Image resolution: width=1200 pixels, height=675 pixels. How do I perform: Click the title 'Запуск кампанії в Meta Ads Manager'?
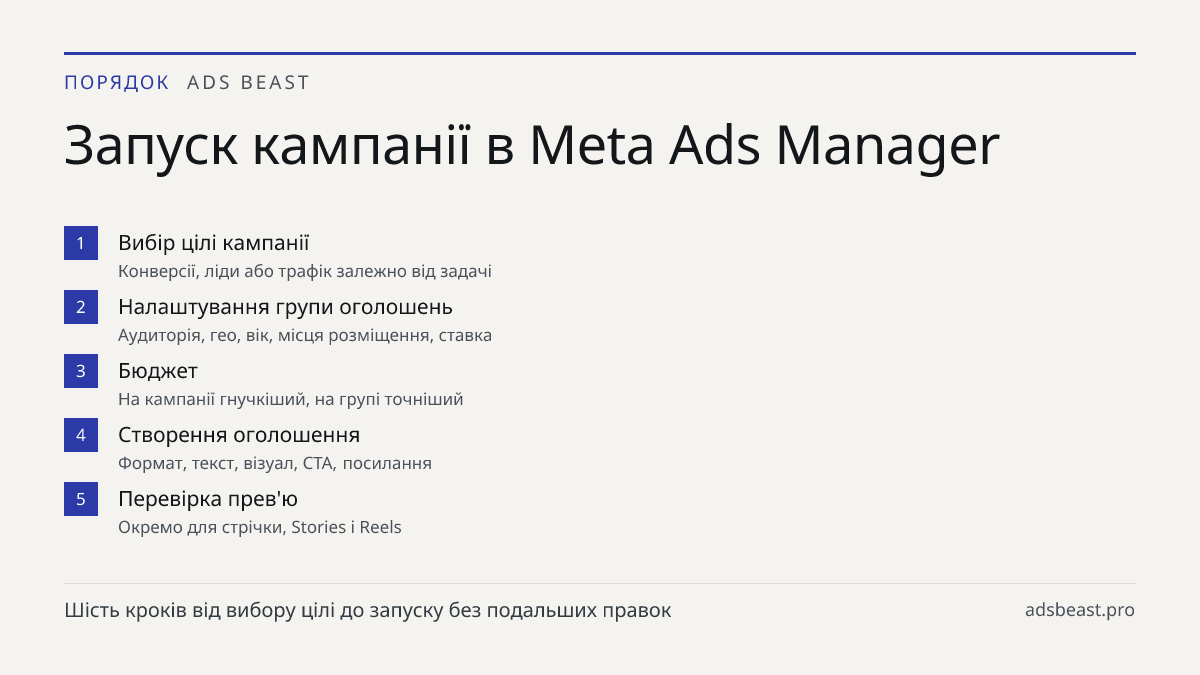click(x=532, y=146)
